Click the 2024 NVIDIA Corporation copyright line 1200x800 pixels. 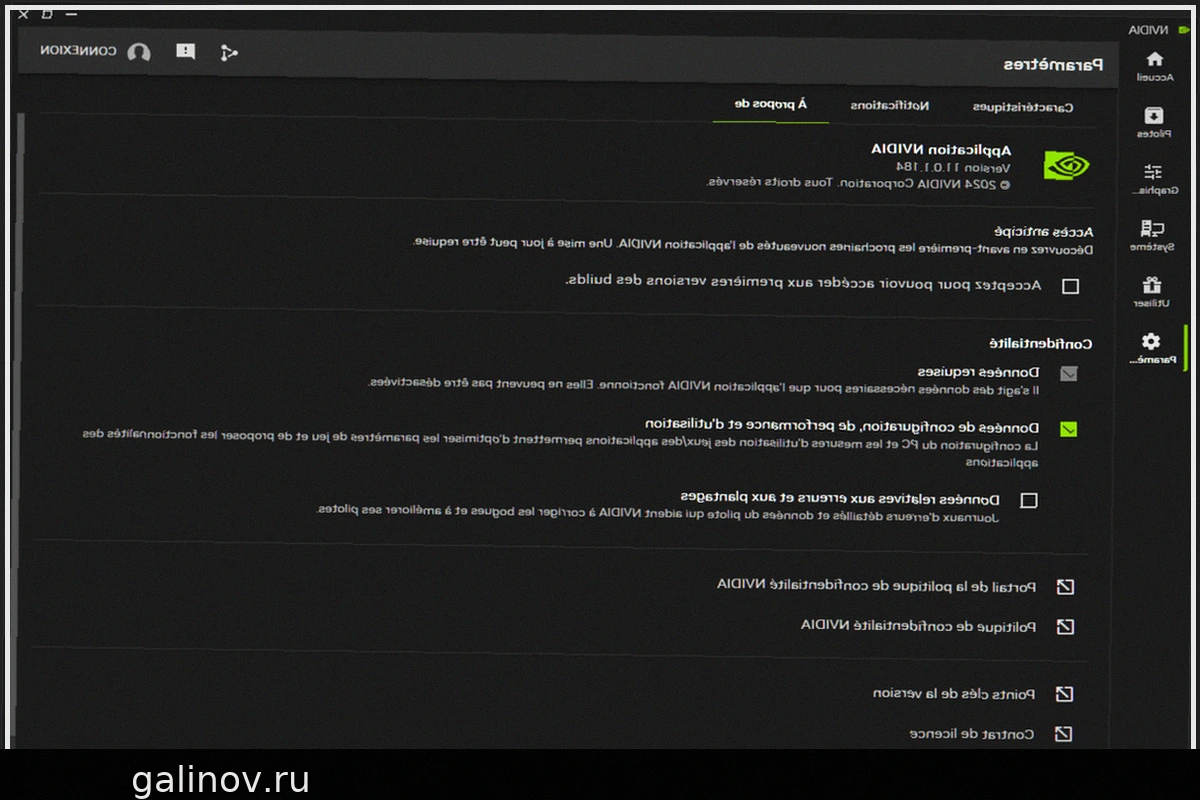pyautogui.click(x=859, y=184)
